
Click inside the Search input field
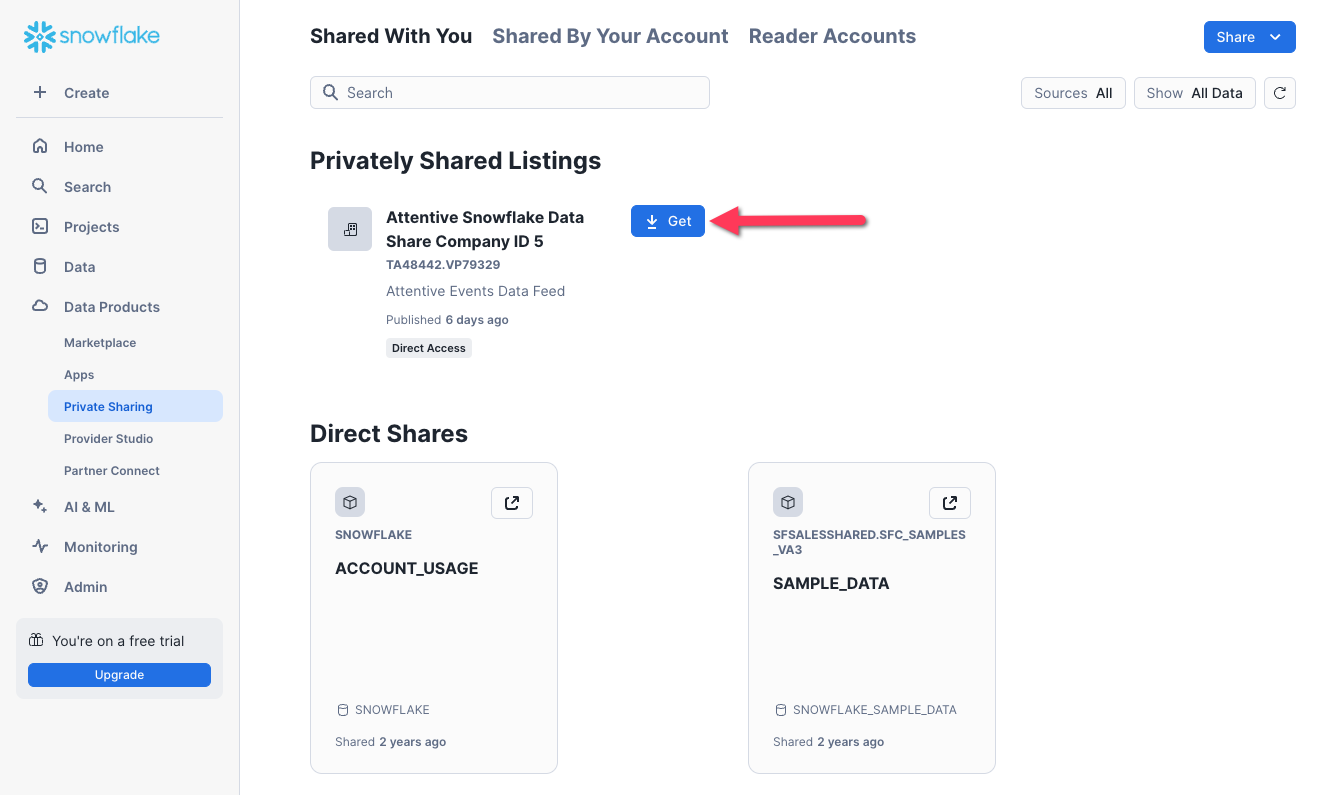(x=510, y=93)
